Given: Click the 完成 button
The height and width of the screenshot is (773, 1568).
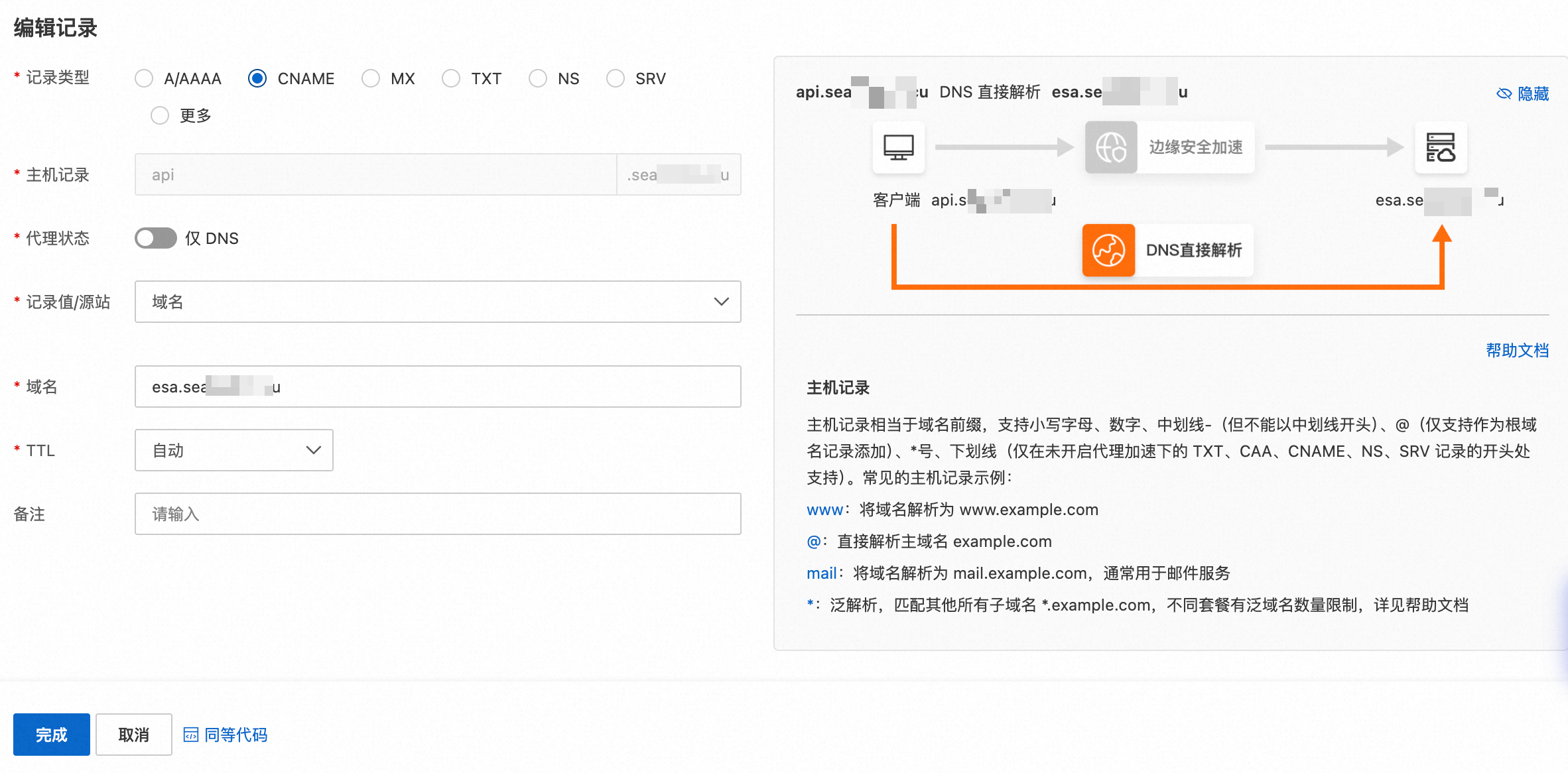Looking at the screenshot, I should [52, 735].
